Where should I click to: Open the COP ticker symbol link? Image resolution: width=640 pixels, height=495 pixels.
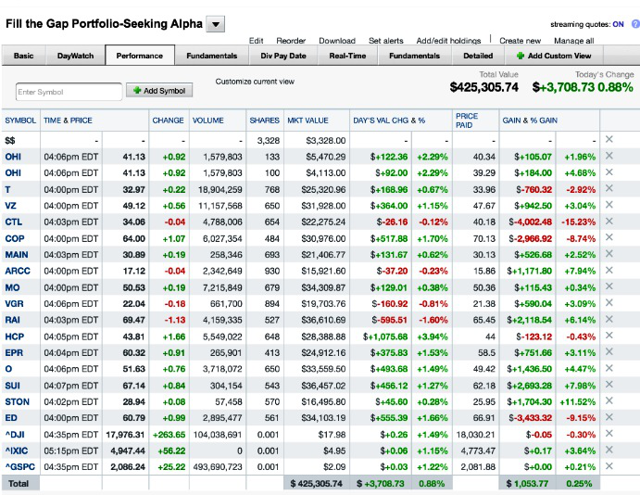click(x=15, y=238)
